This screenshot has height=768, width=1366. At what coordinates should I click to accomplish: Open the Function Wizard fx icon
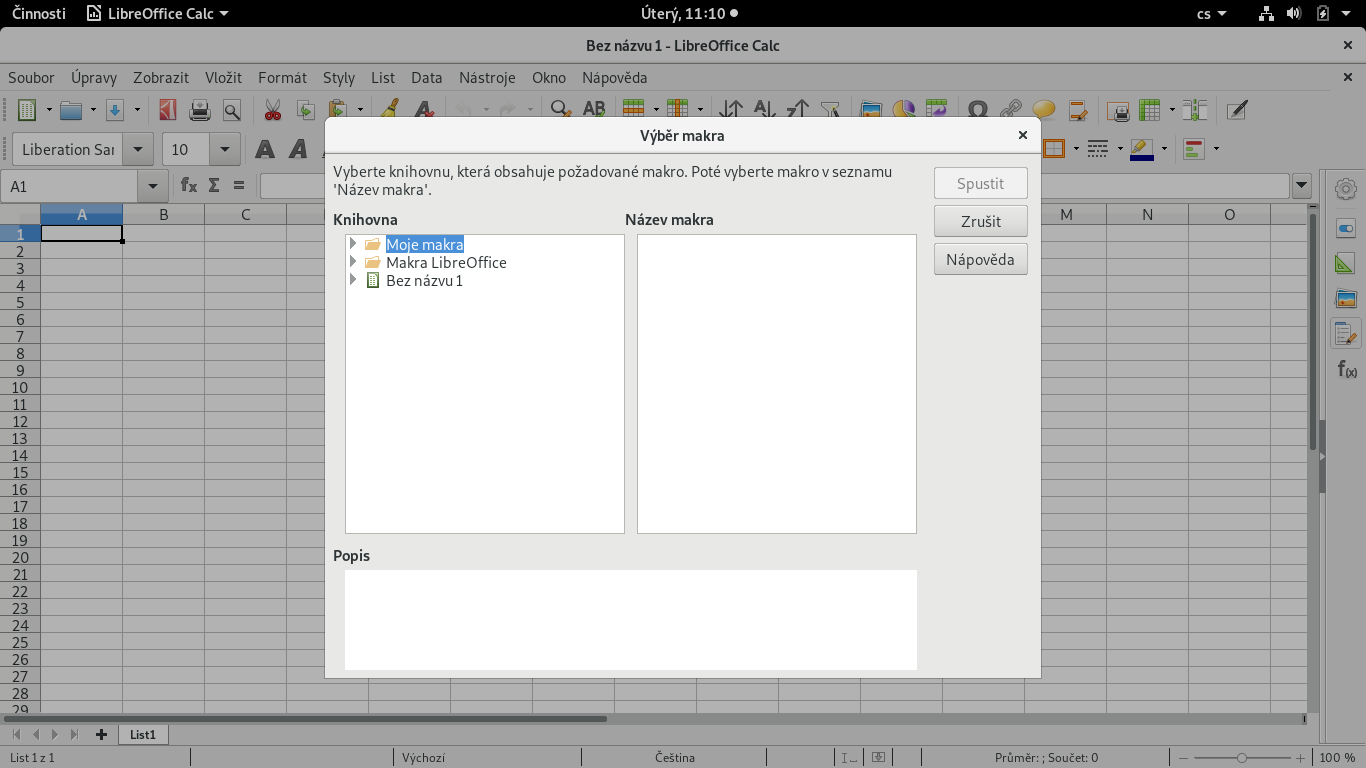pyautogui.click(x=188, y=185)
